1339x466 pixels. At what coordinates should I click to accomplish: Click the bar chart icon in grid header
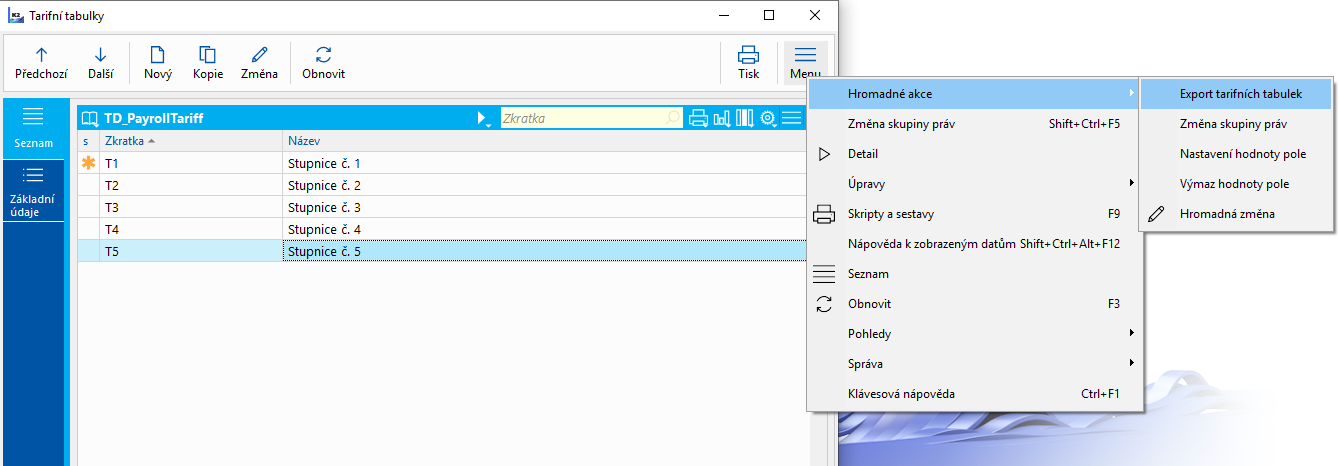point(721,118)
